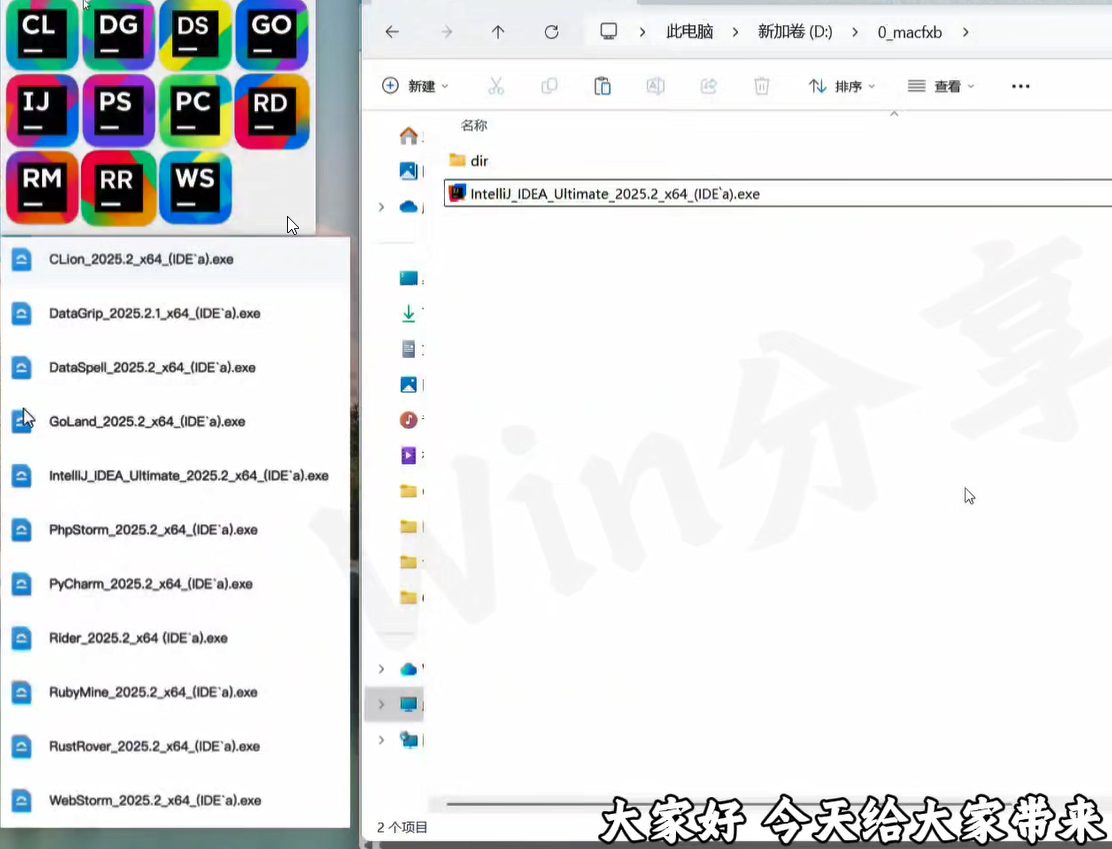This screenshot has width=1112, height=849.
Task: Expand the Network tree node
Action: pos(382,740)
